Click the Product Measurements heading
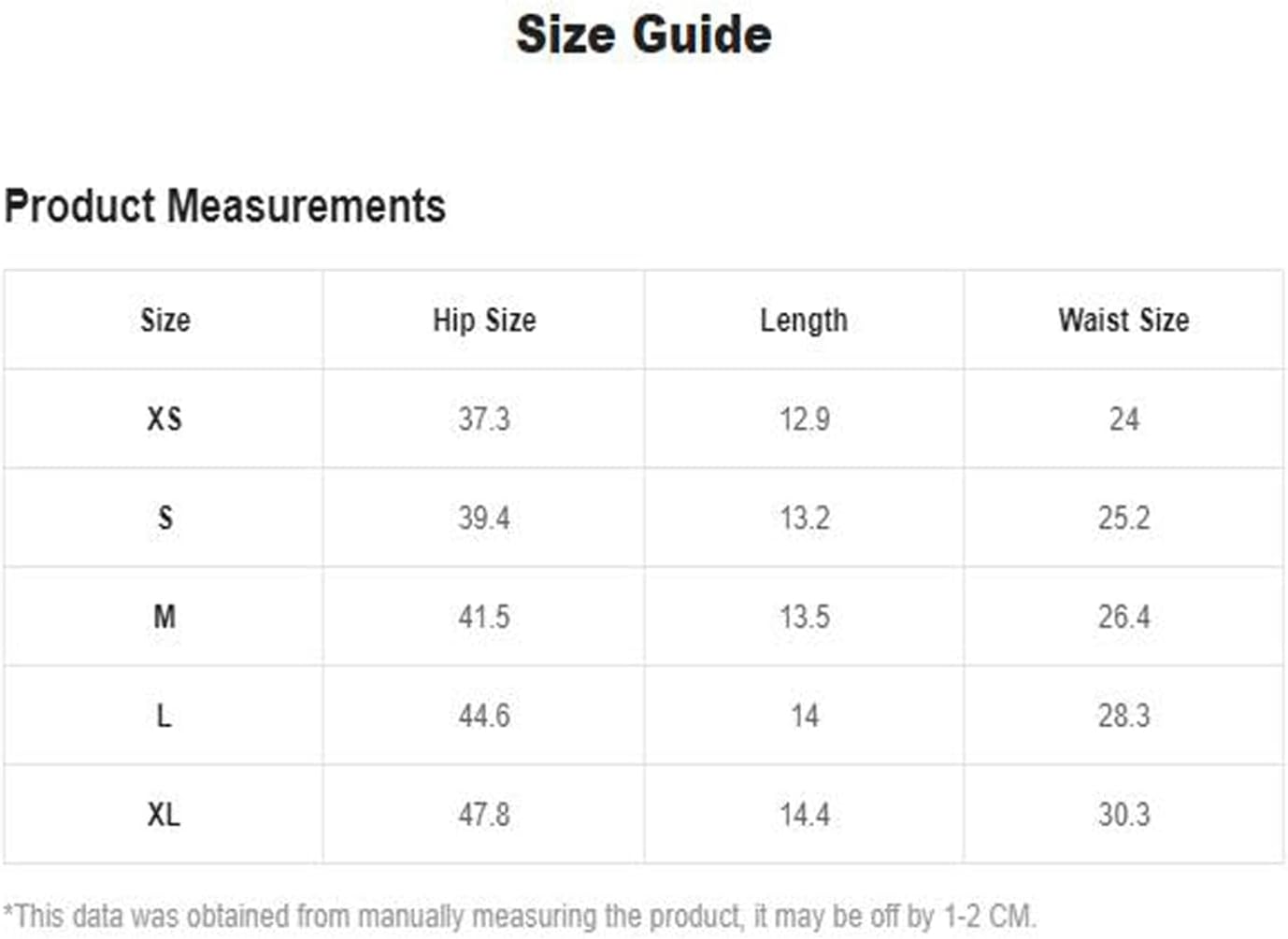 coord(225,206)
